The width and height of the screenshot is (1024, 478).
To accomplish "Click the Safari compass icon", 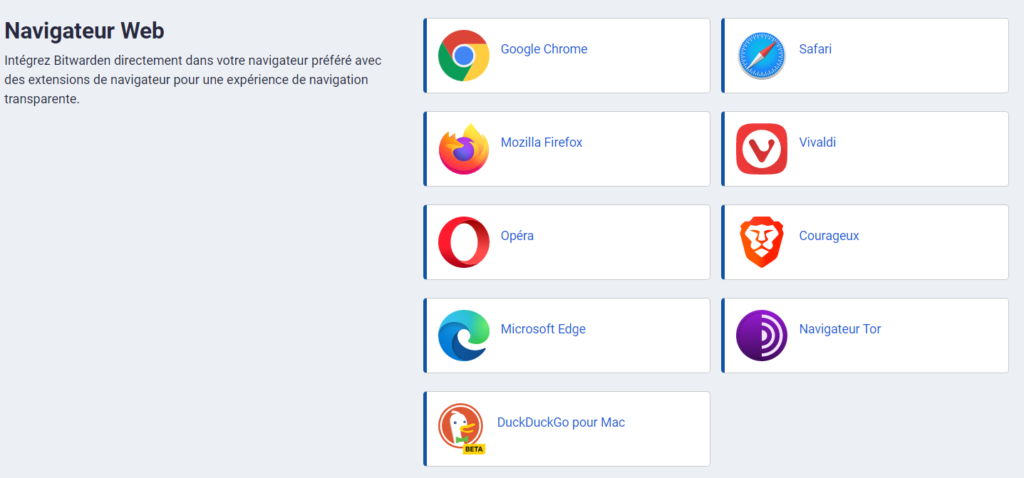I will tap(762, 56).
